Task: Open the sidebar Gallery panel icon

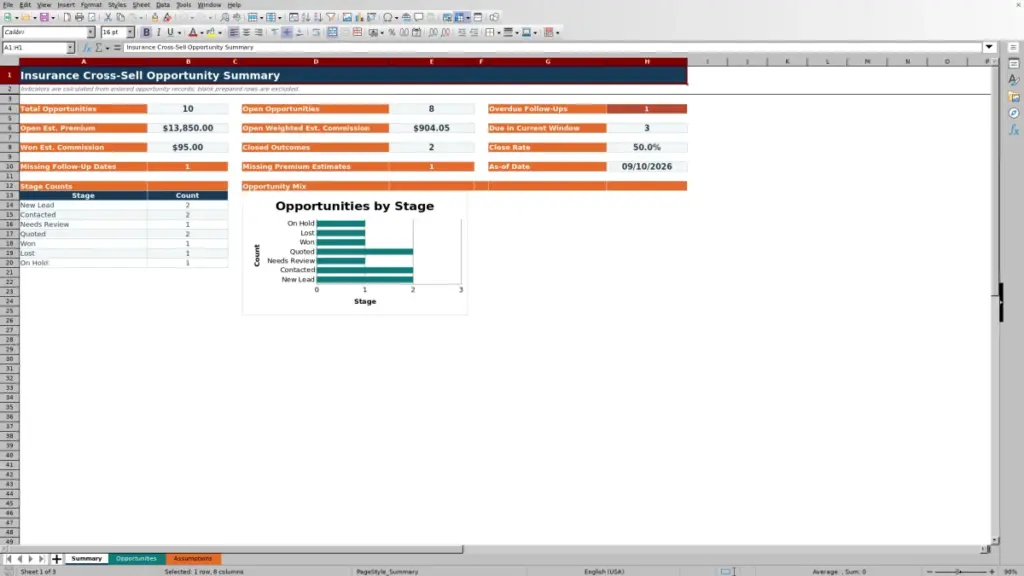Action: coord(1014,97)
